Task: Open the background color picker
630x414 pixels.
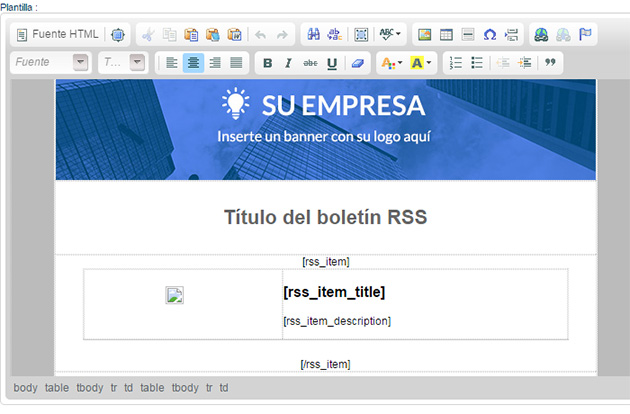Action: (x=421, y=63)
